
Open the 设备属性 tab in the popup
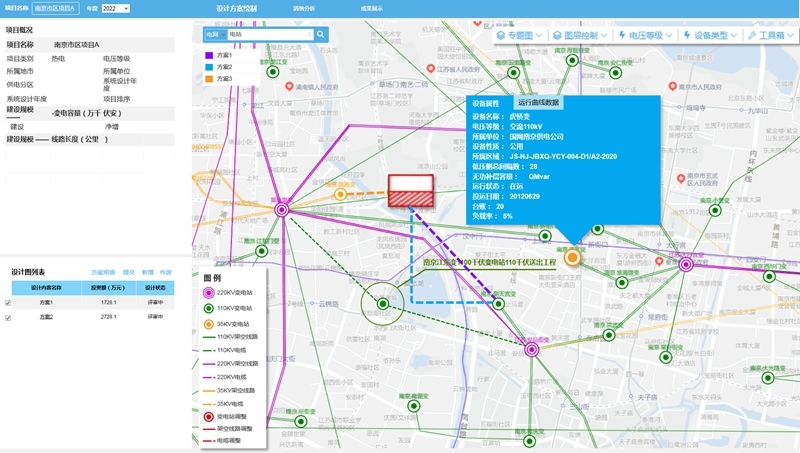485,103
